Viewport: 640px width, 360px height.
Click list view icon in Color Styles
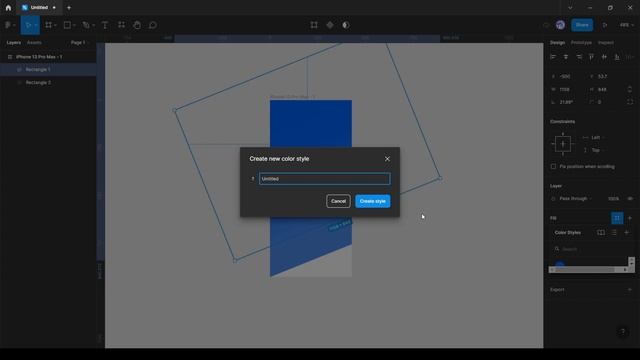(x=614, y=233)
